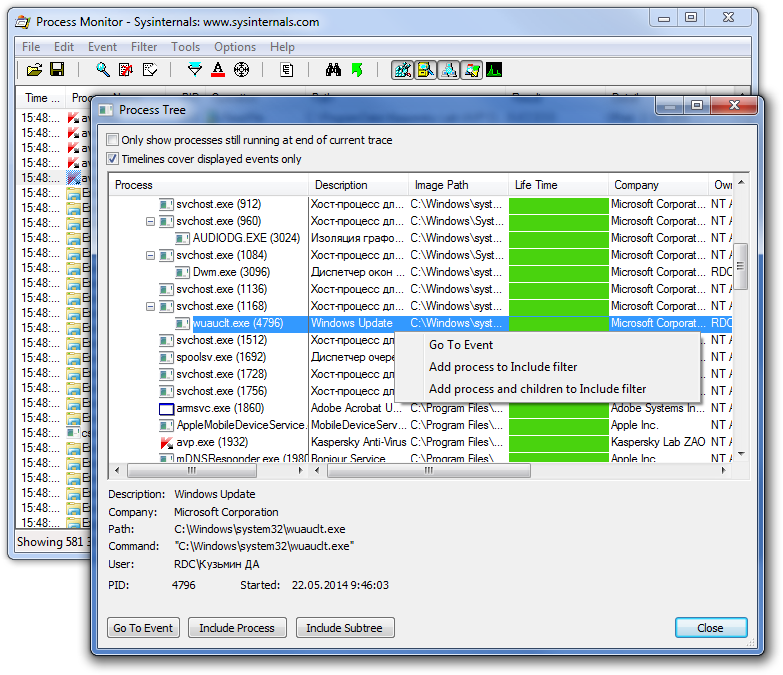This screenshot has width=783, height=675.
Task: Click the Include Process button
Action: [237, 628]
